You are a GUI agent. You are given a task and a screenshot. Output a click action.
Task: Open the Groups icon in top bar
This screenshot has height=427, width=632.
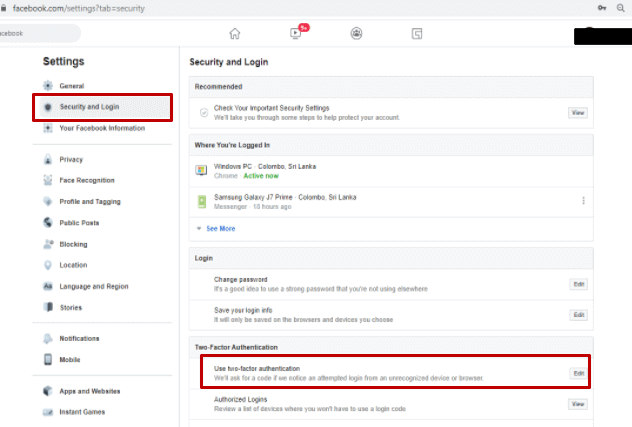[356, 33]
